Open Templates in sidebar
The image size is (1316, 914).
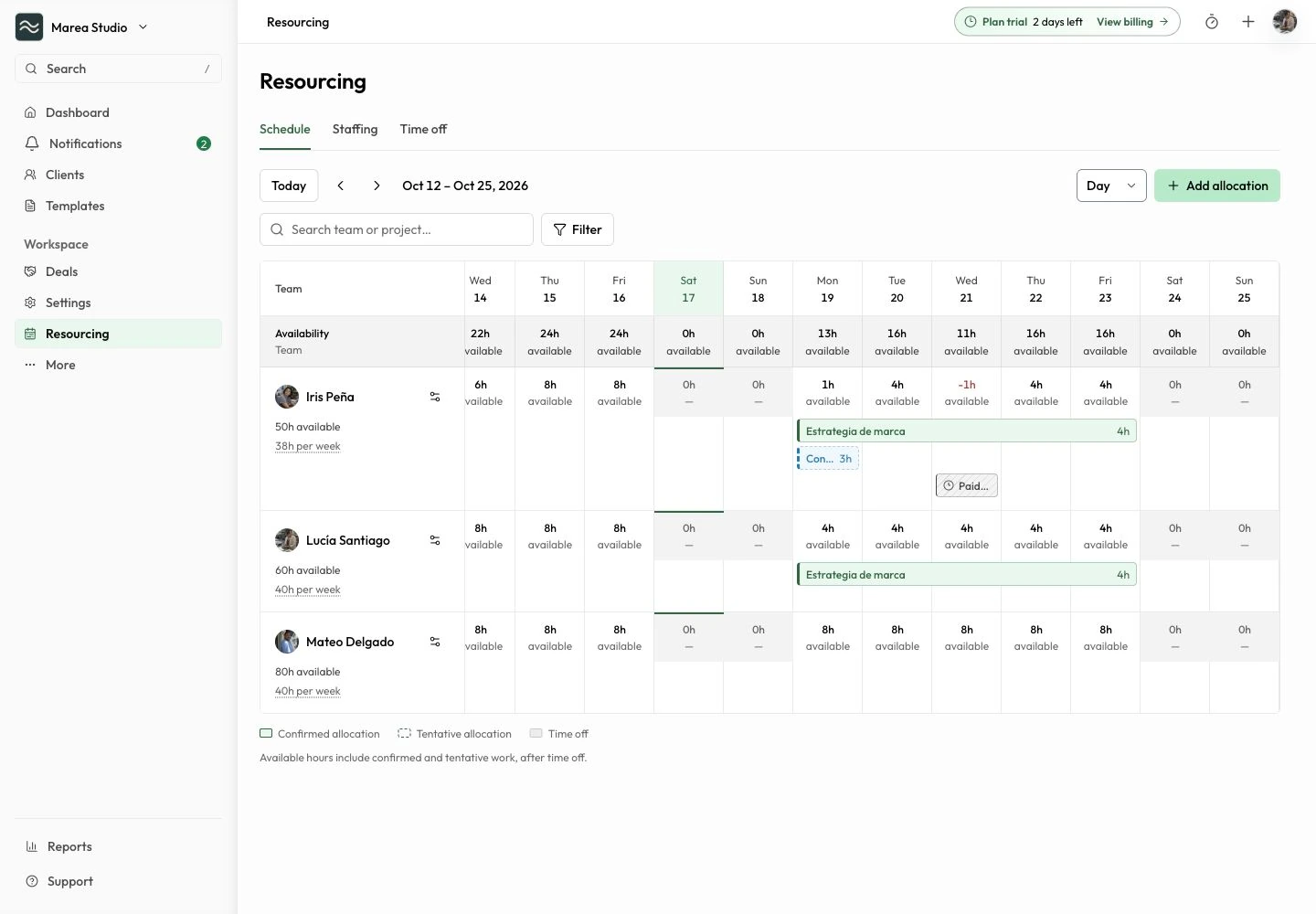point(118,206)
